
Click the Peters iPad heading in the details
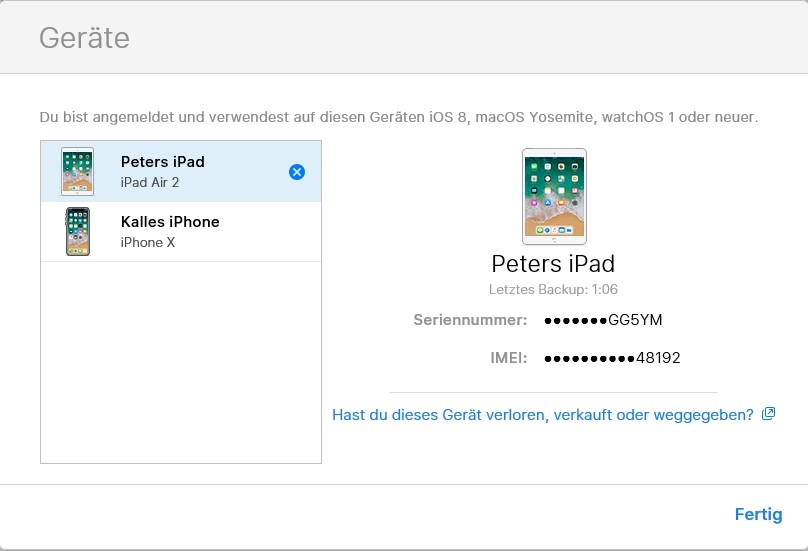point(553,264)
